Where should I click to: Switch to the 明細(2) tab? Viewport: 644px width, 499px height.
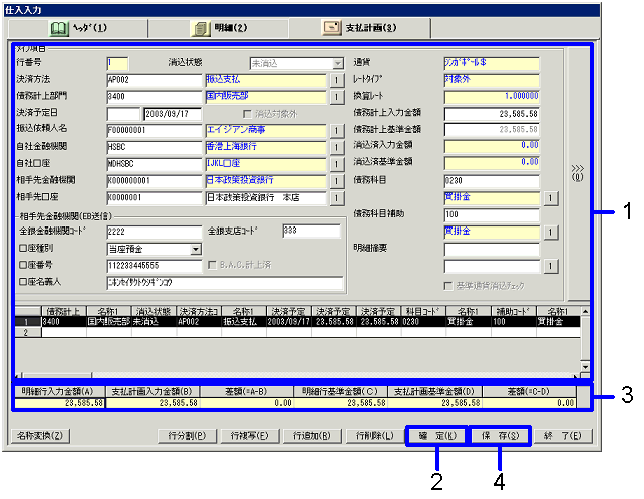click(218, 28)
